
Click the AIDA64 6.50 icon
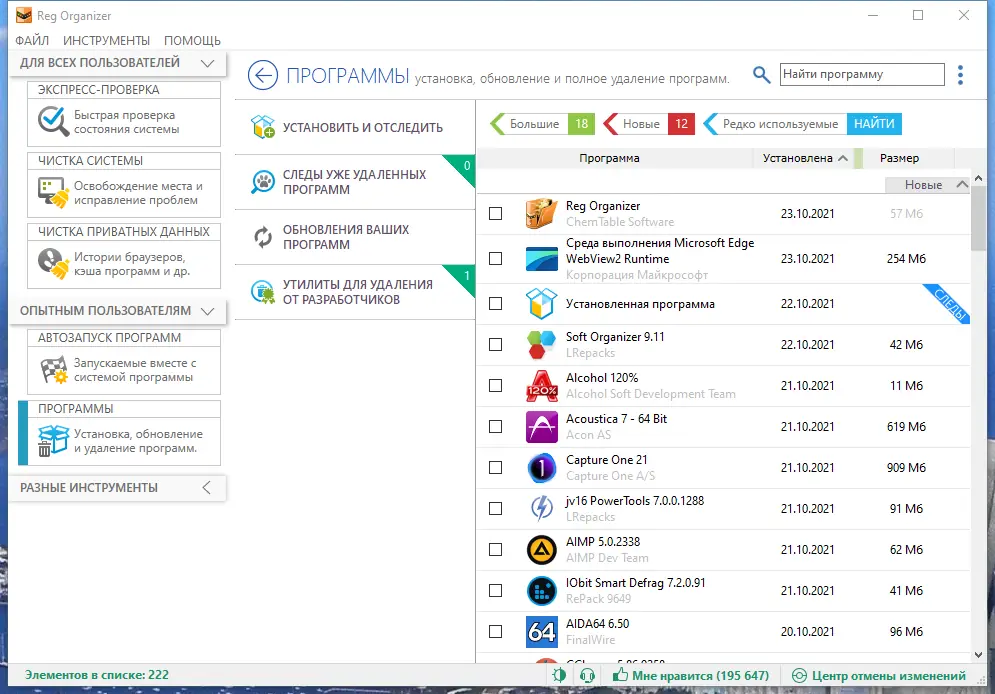(x=541, y=631)
